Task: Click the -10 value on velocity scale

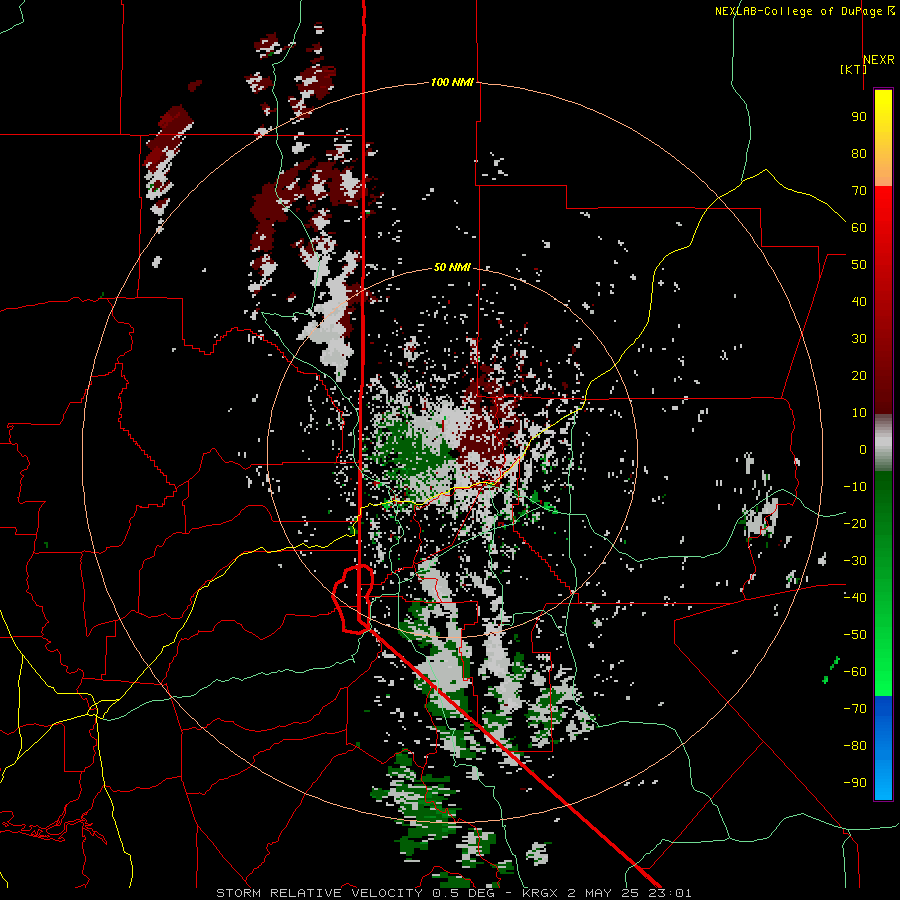Action: [x=855, y=487]
